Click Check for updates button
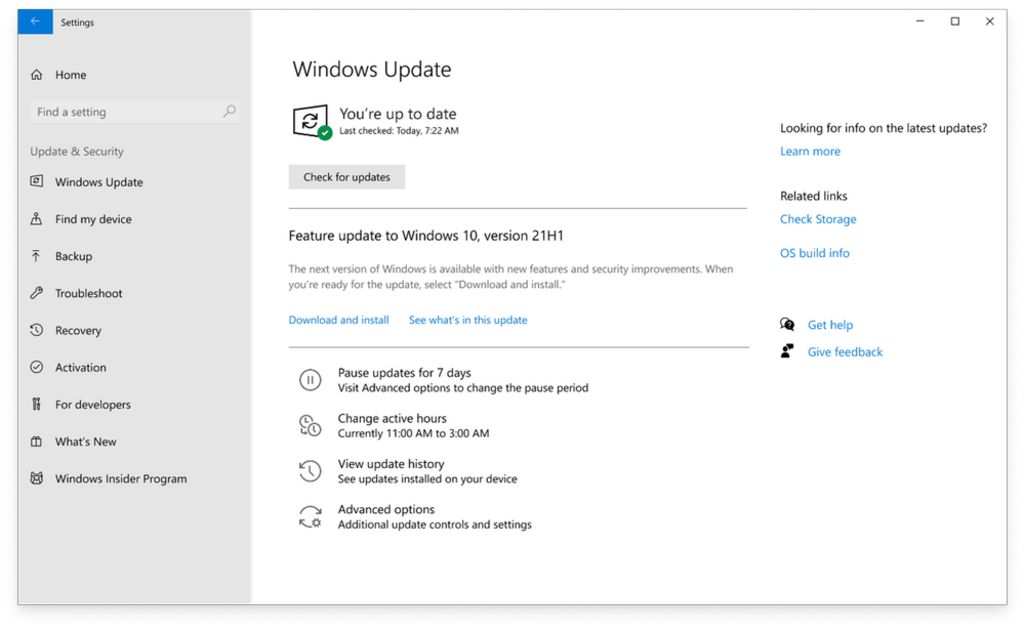The image size is (1024, 629). coord(347,177)
